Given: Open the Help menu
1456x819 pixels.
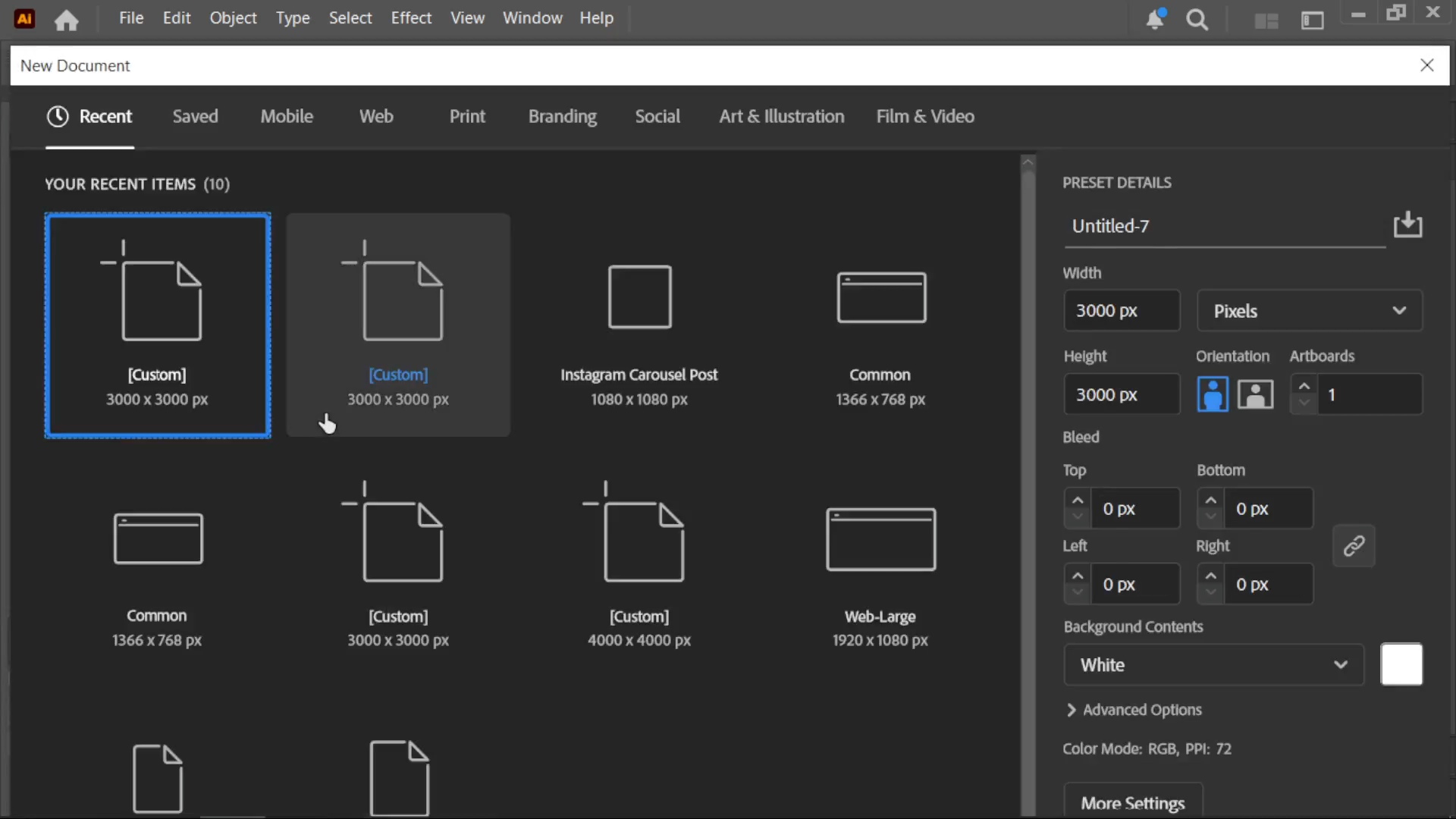Looking at the screenshot, I should coord(597,18).
